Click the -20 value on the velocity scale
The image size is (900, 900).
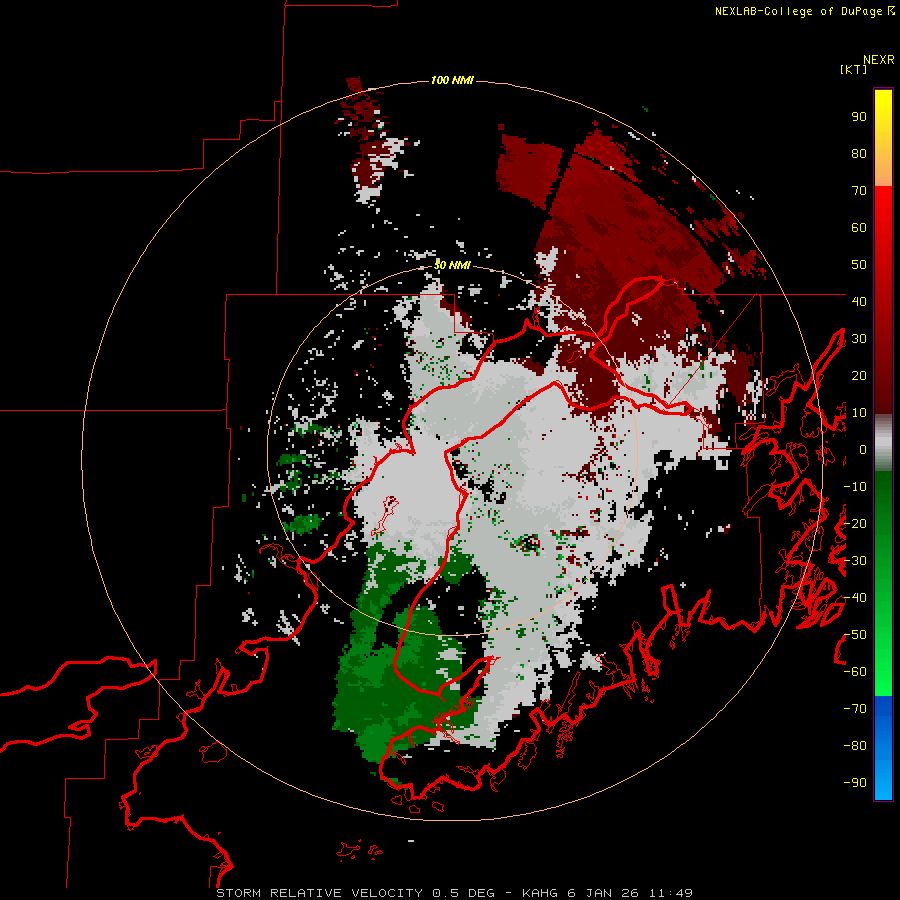coord(855,524)
